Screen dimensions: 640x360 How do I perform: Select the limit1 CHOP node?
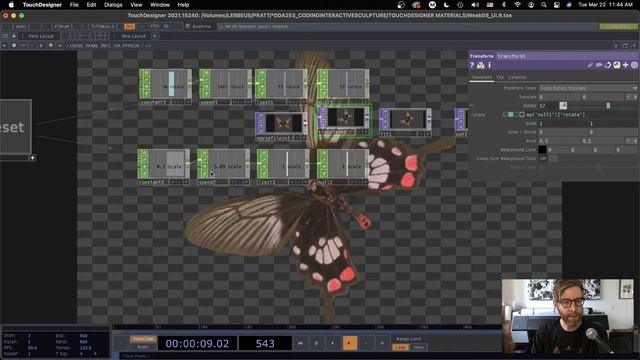[281, 87]
